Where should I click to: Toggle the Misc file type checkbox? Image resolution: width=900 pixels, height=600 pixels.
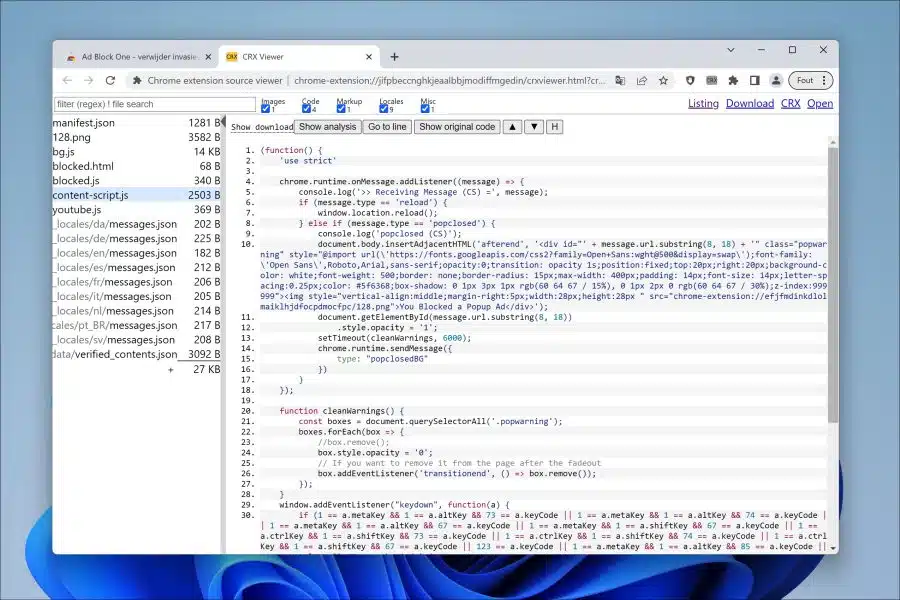(425, 109)
